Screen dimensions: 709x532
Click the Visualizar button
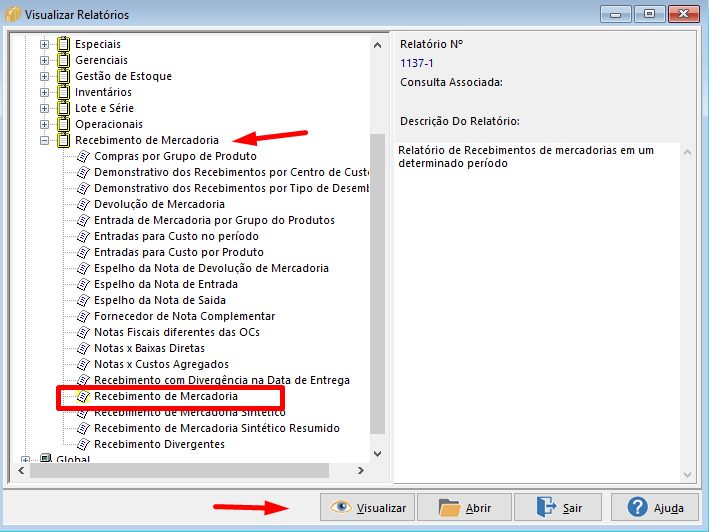point(367,507)
